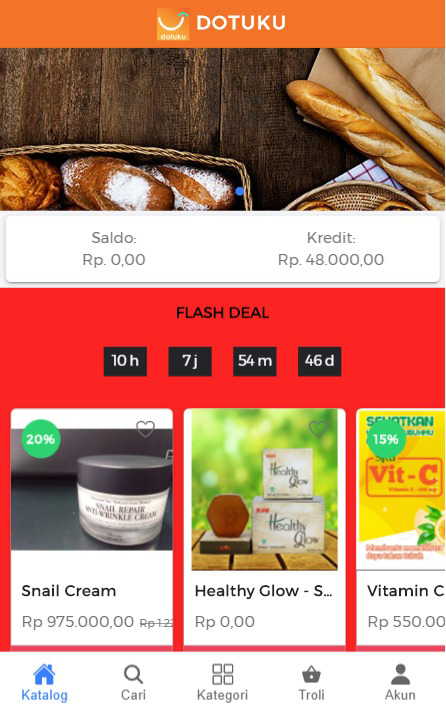Open the Akun profile icon
This screenshot has width=446, height=715.
(400, 674)
